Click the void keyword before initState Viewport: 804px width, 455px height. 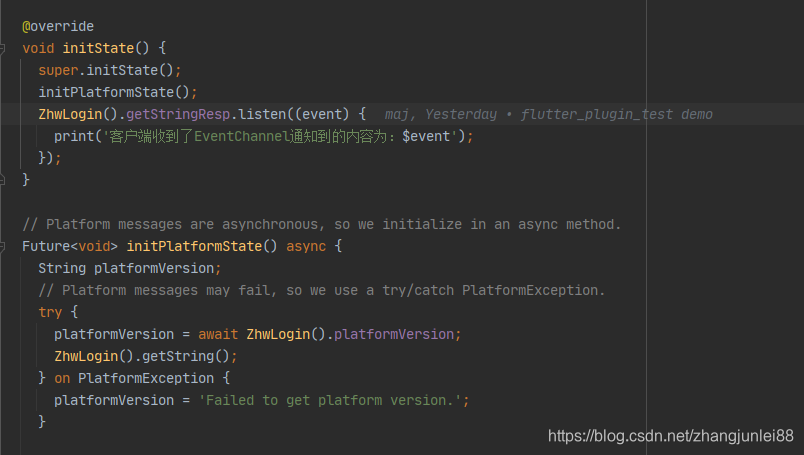coord(38,48)
